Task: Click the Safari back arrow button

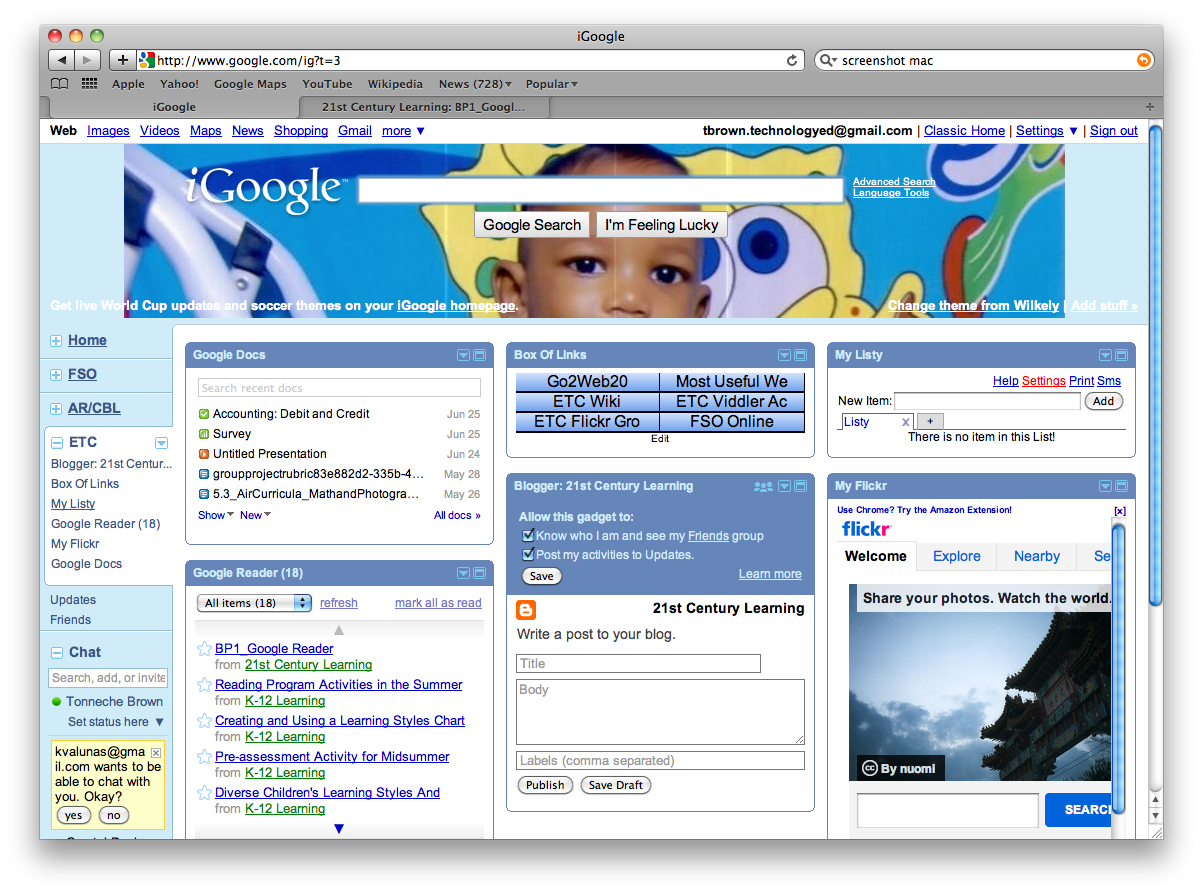Action: click(x=61, y=60)
